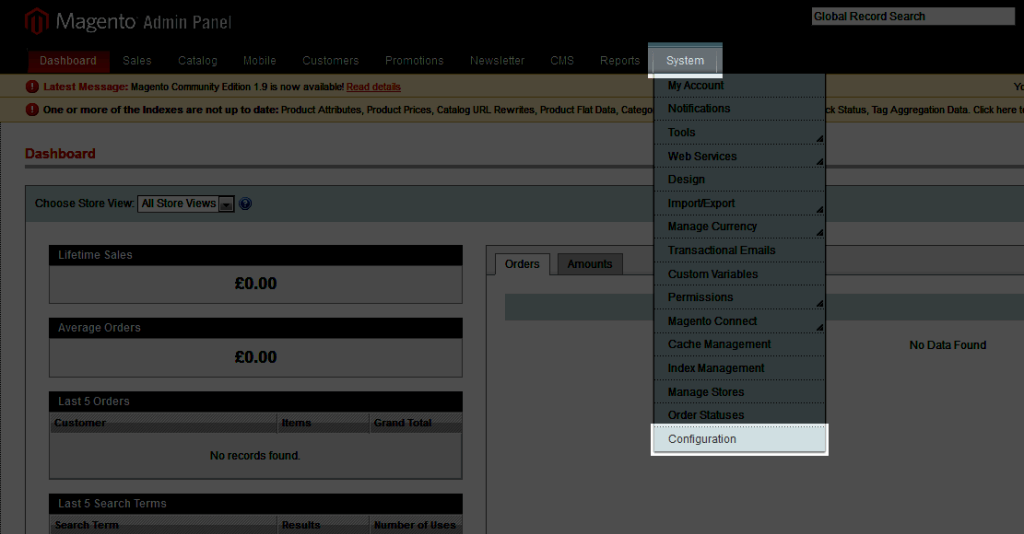Click the Latest Message red alert icon
Viewport: 1024px width, 534px height.
click(33, 87)
